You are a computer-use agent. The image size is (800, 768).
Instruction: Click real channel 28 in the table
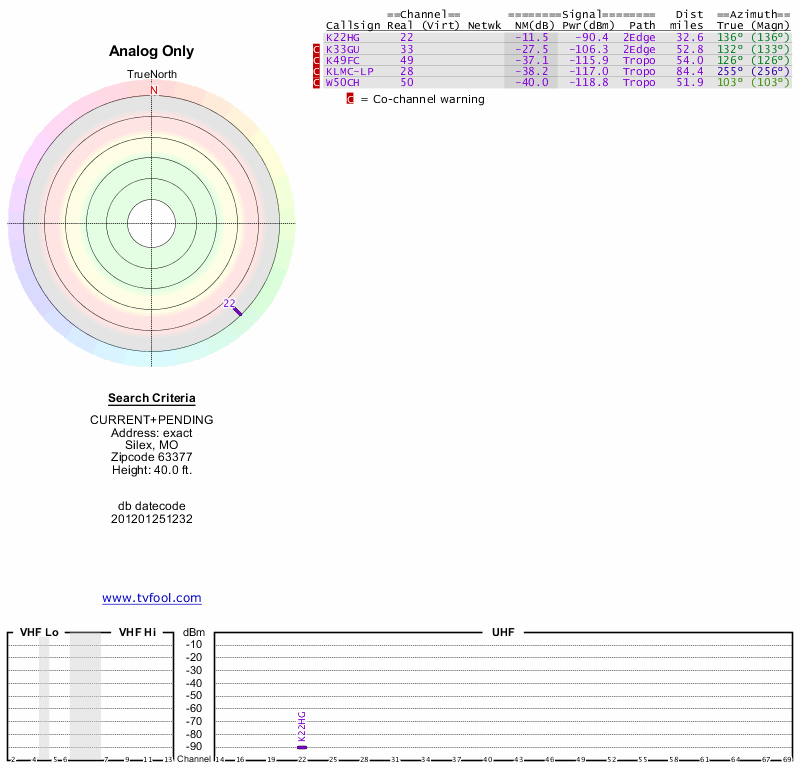coord(407,72)
